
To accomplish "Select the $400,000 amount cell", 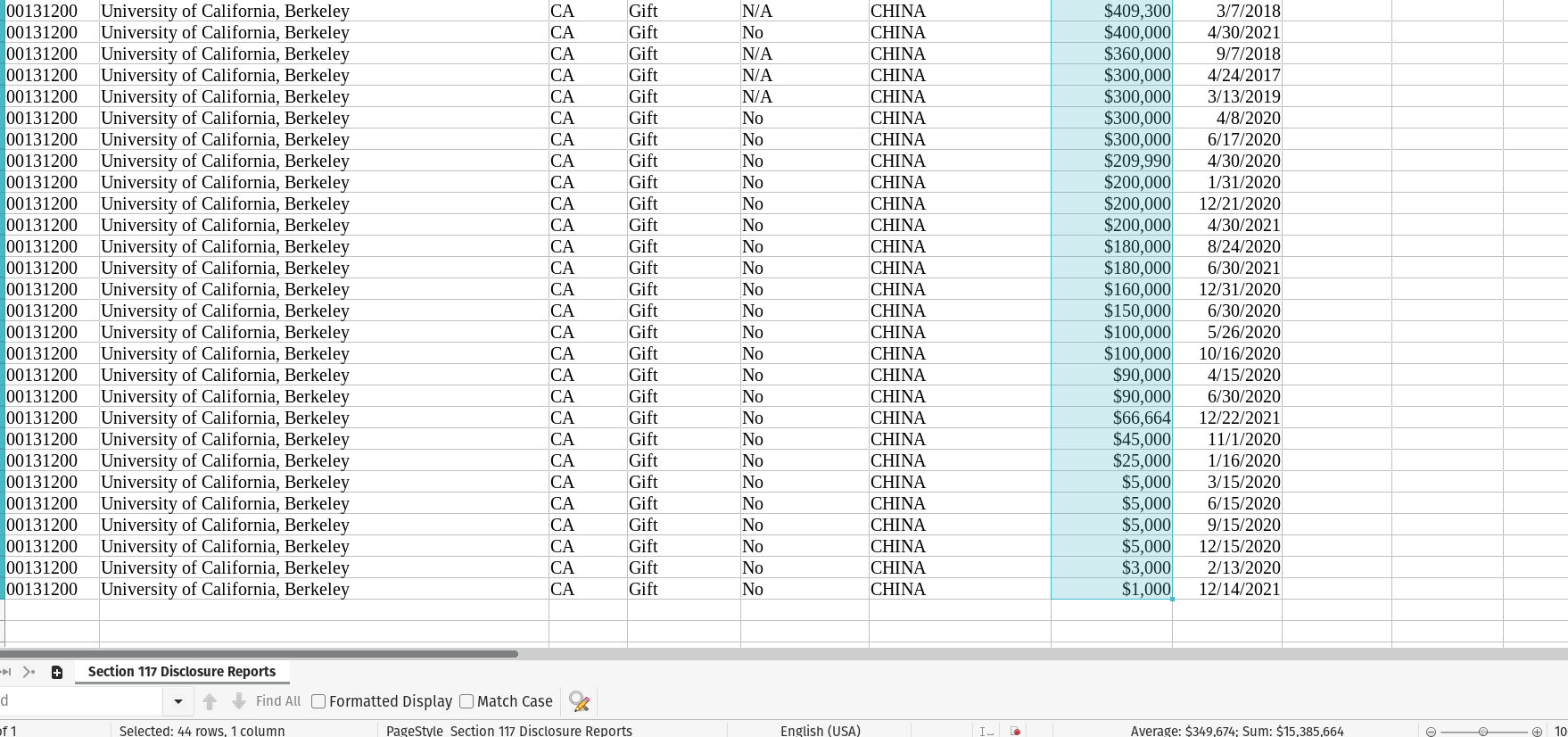I will click(1111, 32).
